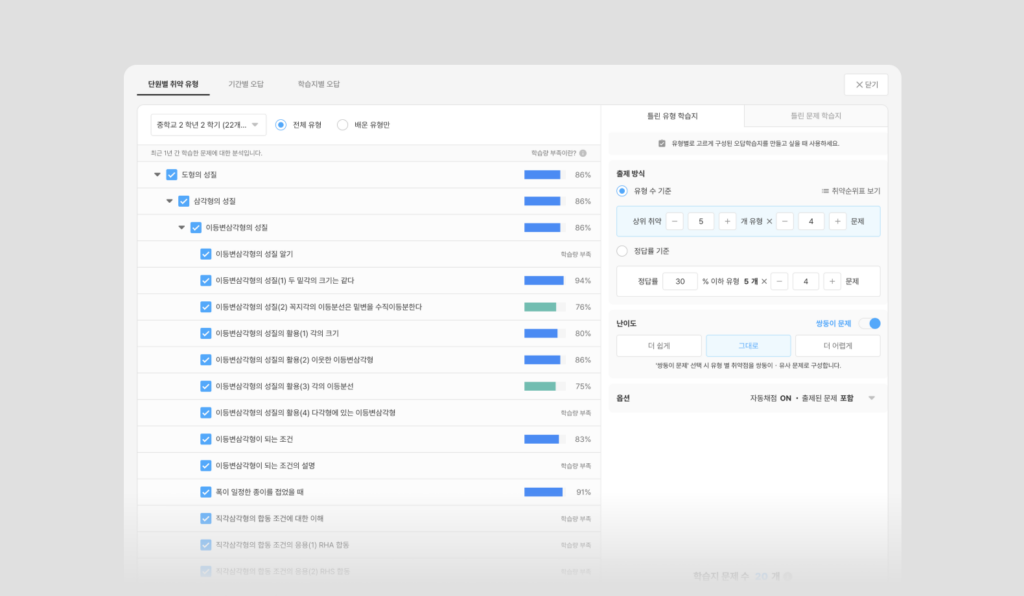Expand the 옵션 settings chevron
1024x596 pixels.
coord(871,398)
